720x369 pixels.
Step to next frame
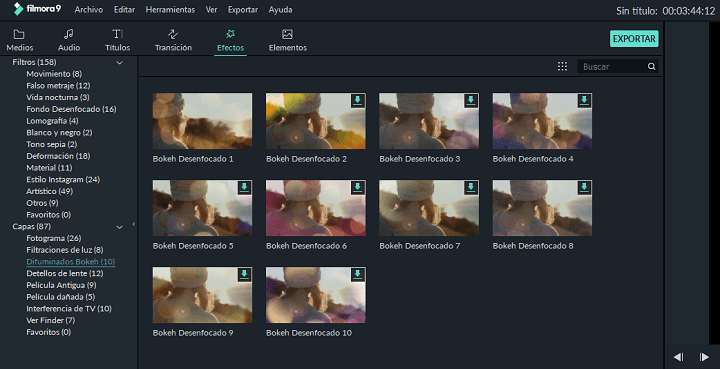[704, 357]
